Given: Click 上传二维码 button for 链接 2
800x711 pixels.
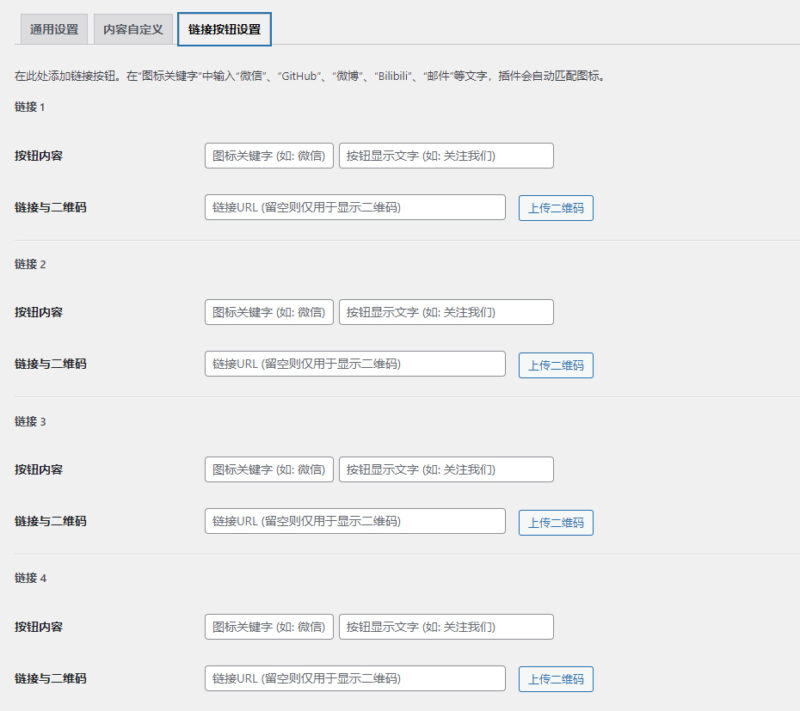Looking at the screenshot, I should (x=554, y=365).
